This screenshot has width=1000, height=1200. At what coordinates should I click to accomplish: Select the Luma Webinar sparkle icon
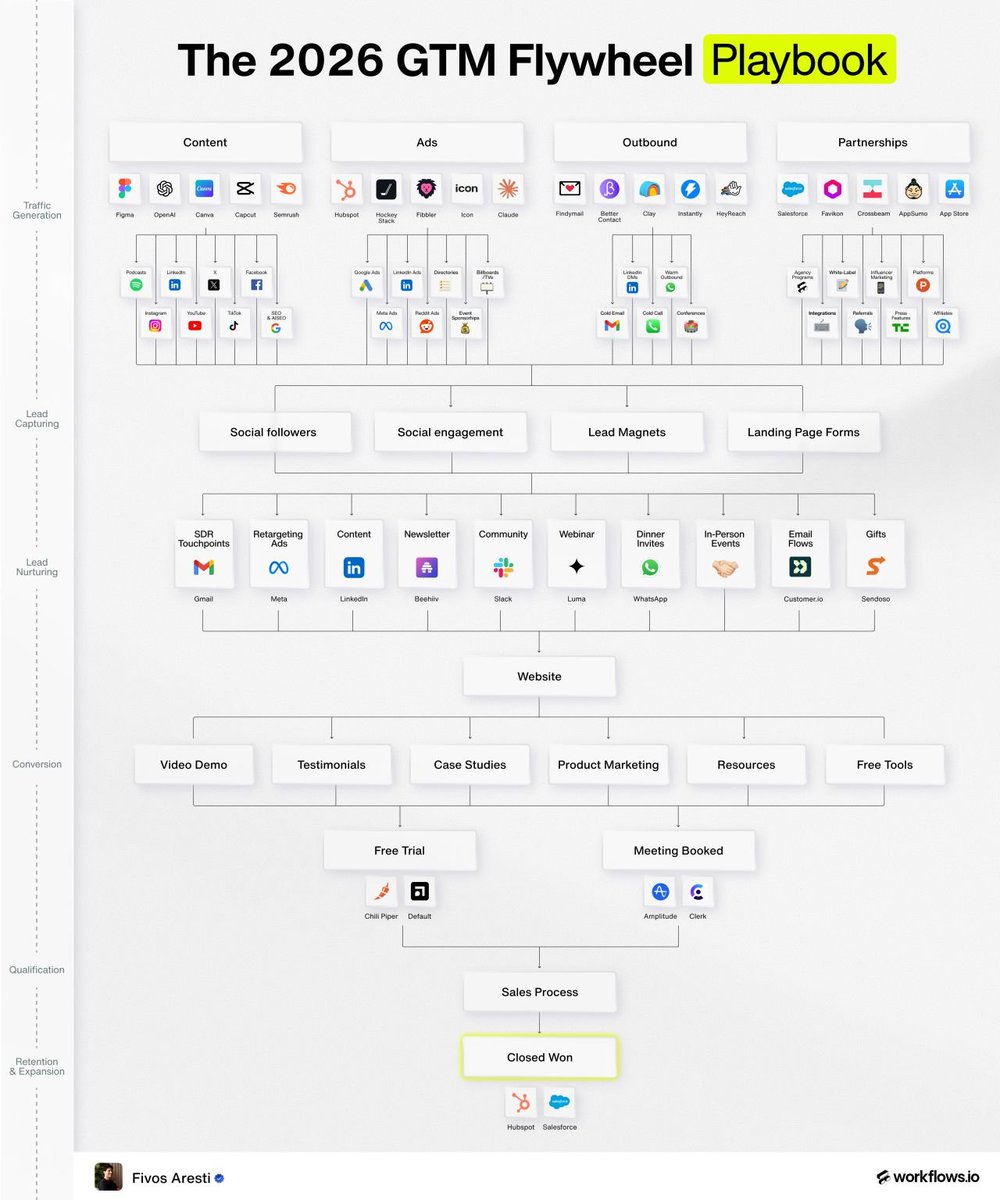576,568
